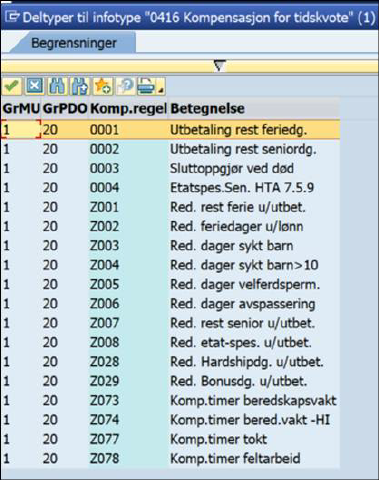Click rule code Z078
The image size is (379, 480).
104,458
